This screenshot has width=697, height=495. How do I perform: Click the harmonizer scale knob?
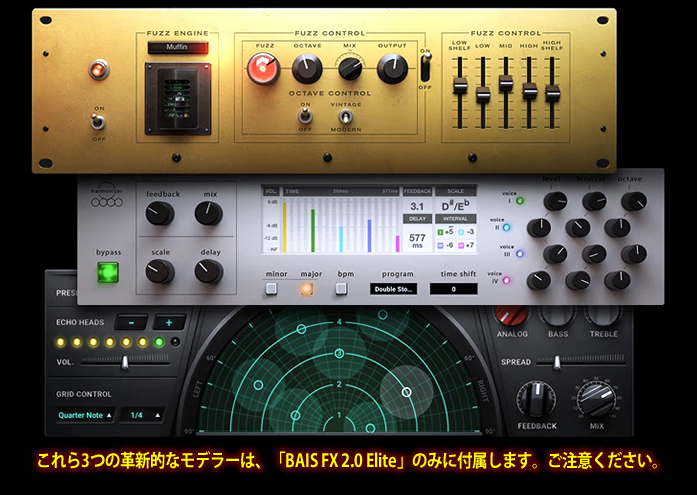160,271
